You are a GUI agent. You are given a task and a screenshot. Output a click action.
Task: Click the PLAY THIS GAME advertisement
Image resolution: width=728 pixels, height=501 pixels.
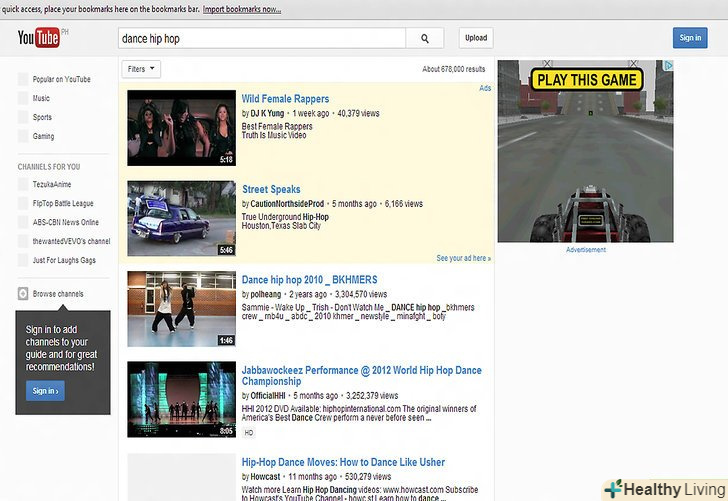585,151
